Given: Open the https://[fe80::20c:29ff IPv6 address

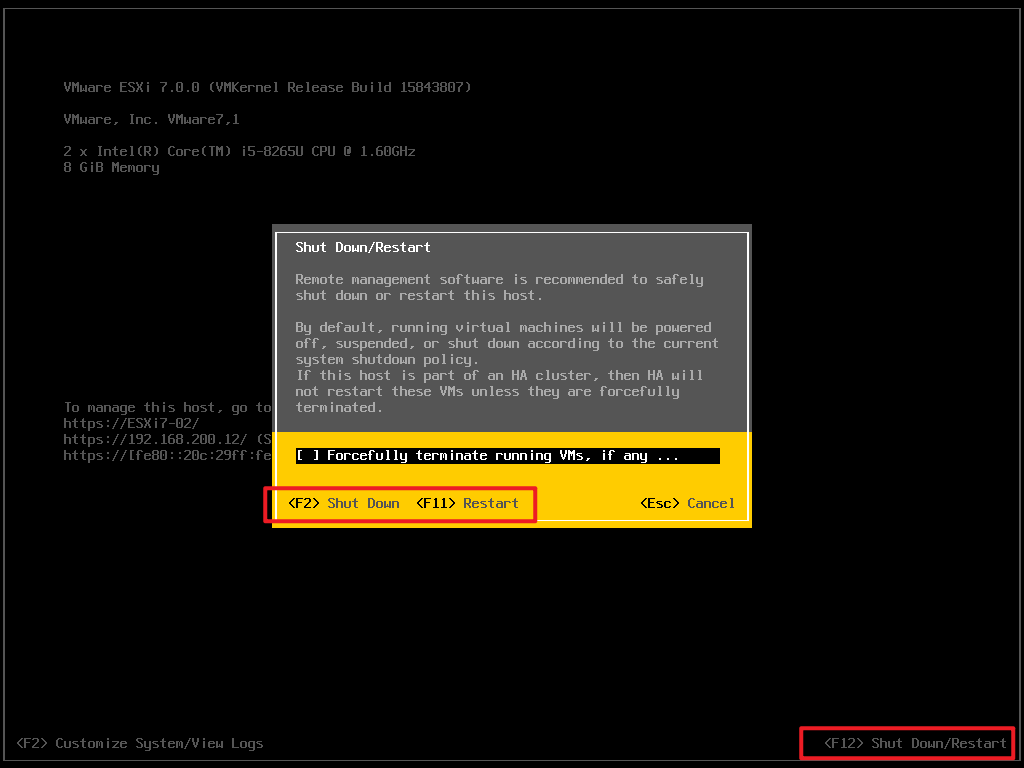Looking at the screenshot, I should click(167, 455).
